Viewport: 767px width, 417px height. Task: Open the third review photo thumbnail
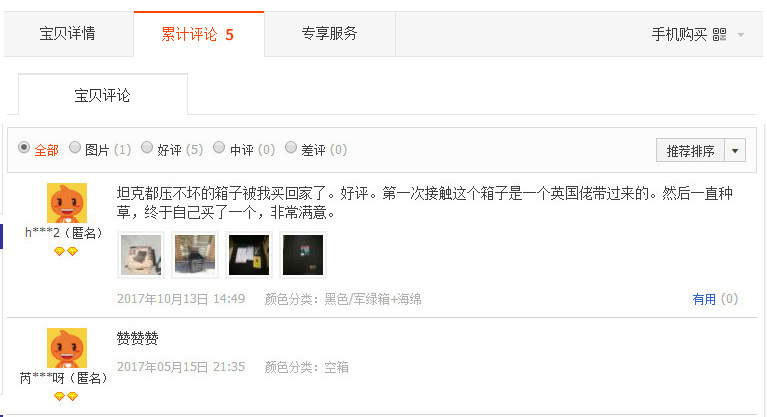(249, 255)
